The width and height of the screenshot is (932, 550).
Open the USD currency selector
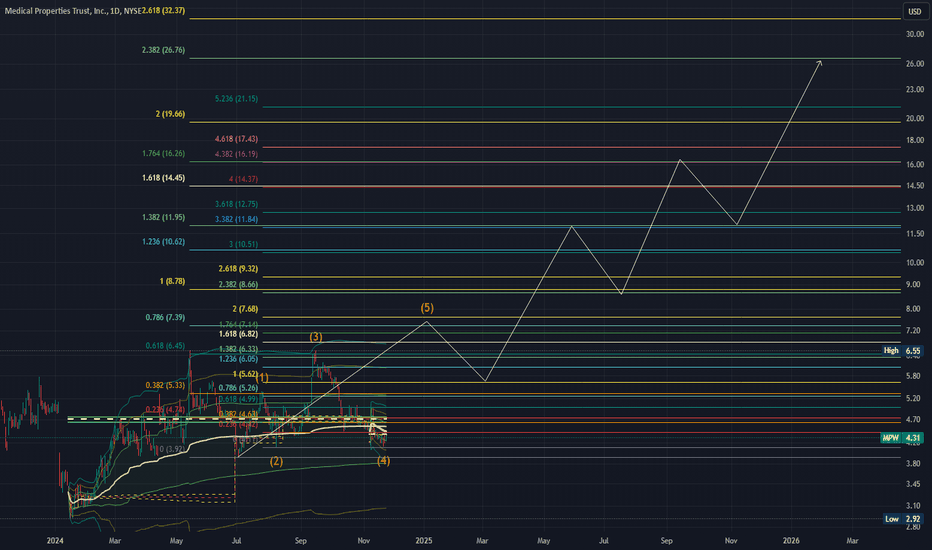click(915, 11)
